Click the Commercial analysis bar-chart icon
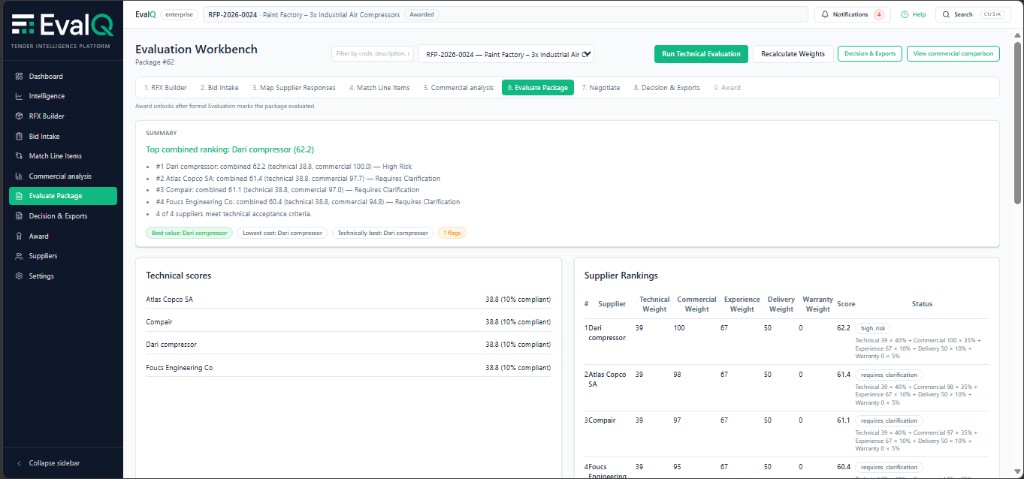1024x479 pixels. pos(19,176)
